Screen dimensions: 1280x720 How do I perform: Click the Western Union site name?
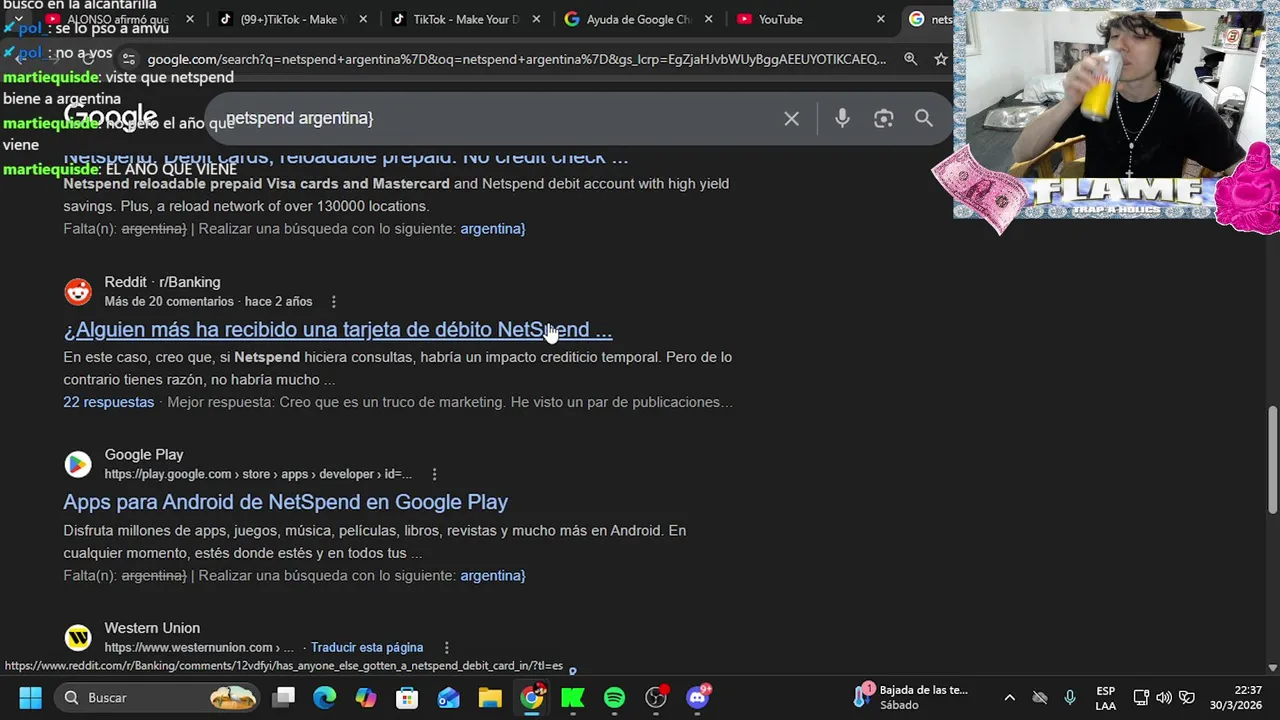point(152,628)
